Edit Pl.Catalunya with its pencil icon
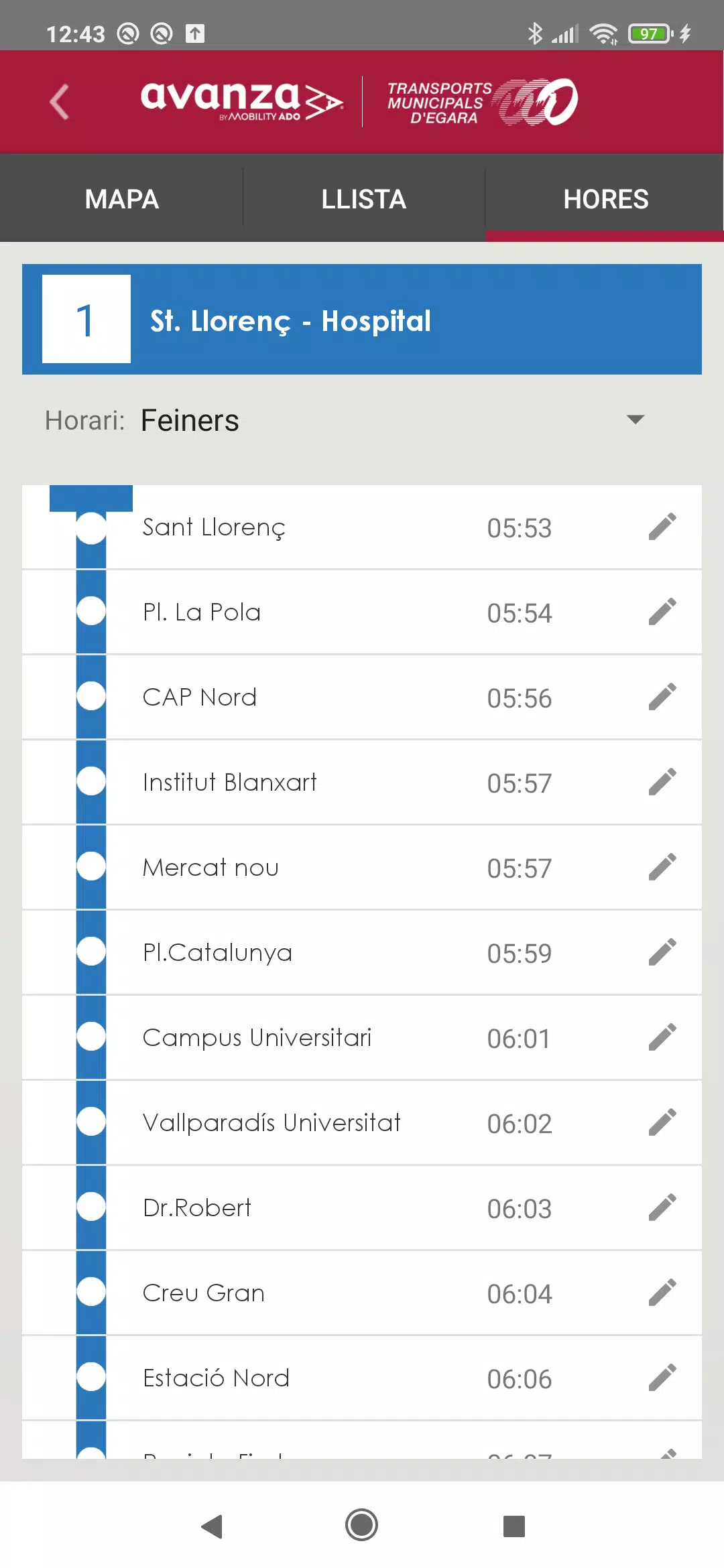This screenshot has height=1568, width=724. pos(662,952)
